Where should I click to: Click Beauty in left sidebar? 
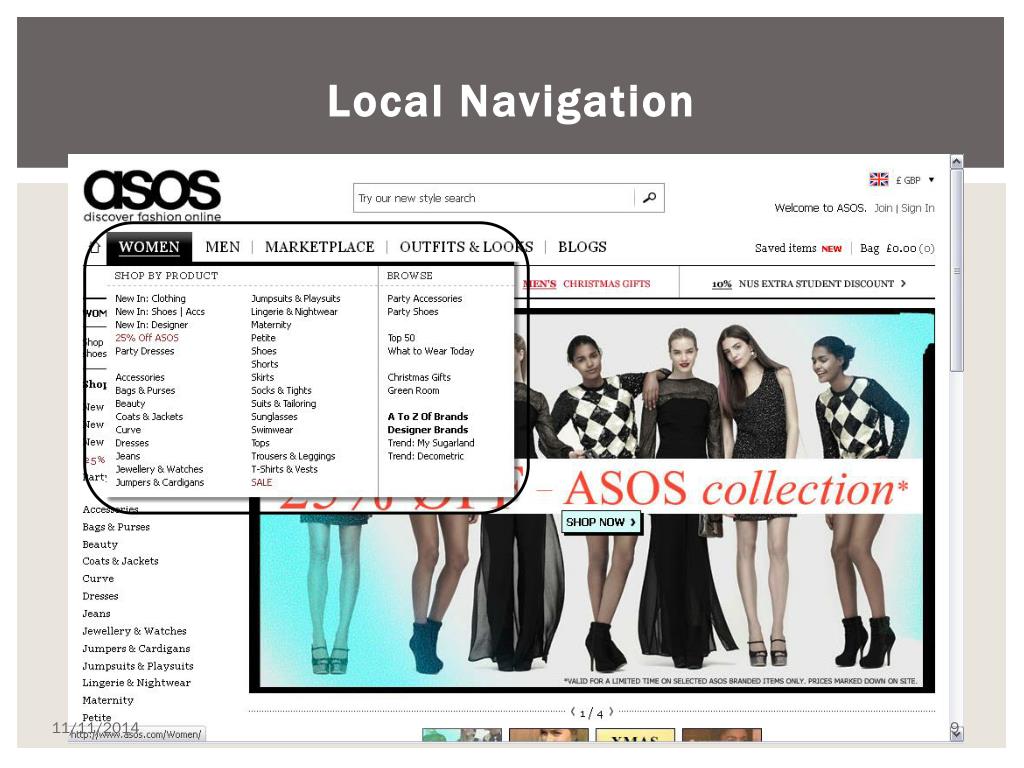click(100, 544)
